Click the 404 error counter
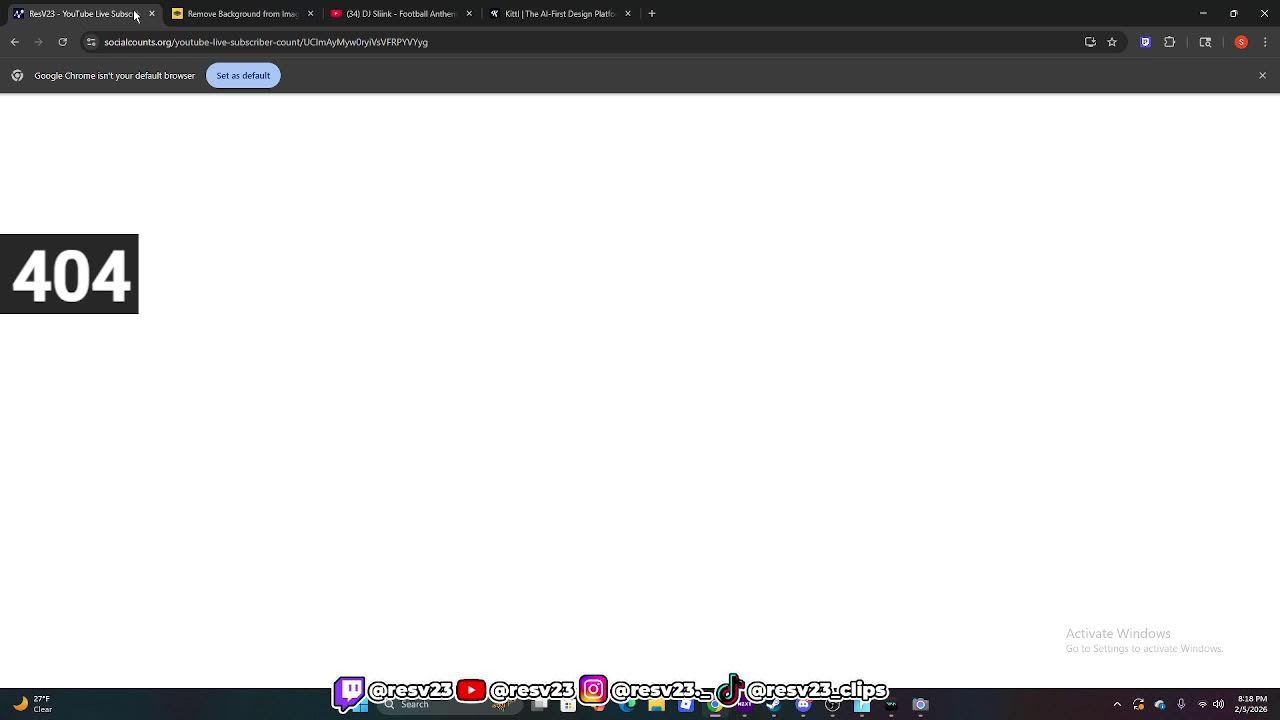The image size is (1280, 720). tap(69, 274)
